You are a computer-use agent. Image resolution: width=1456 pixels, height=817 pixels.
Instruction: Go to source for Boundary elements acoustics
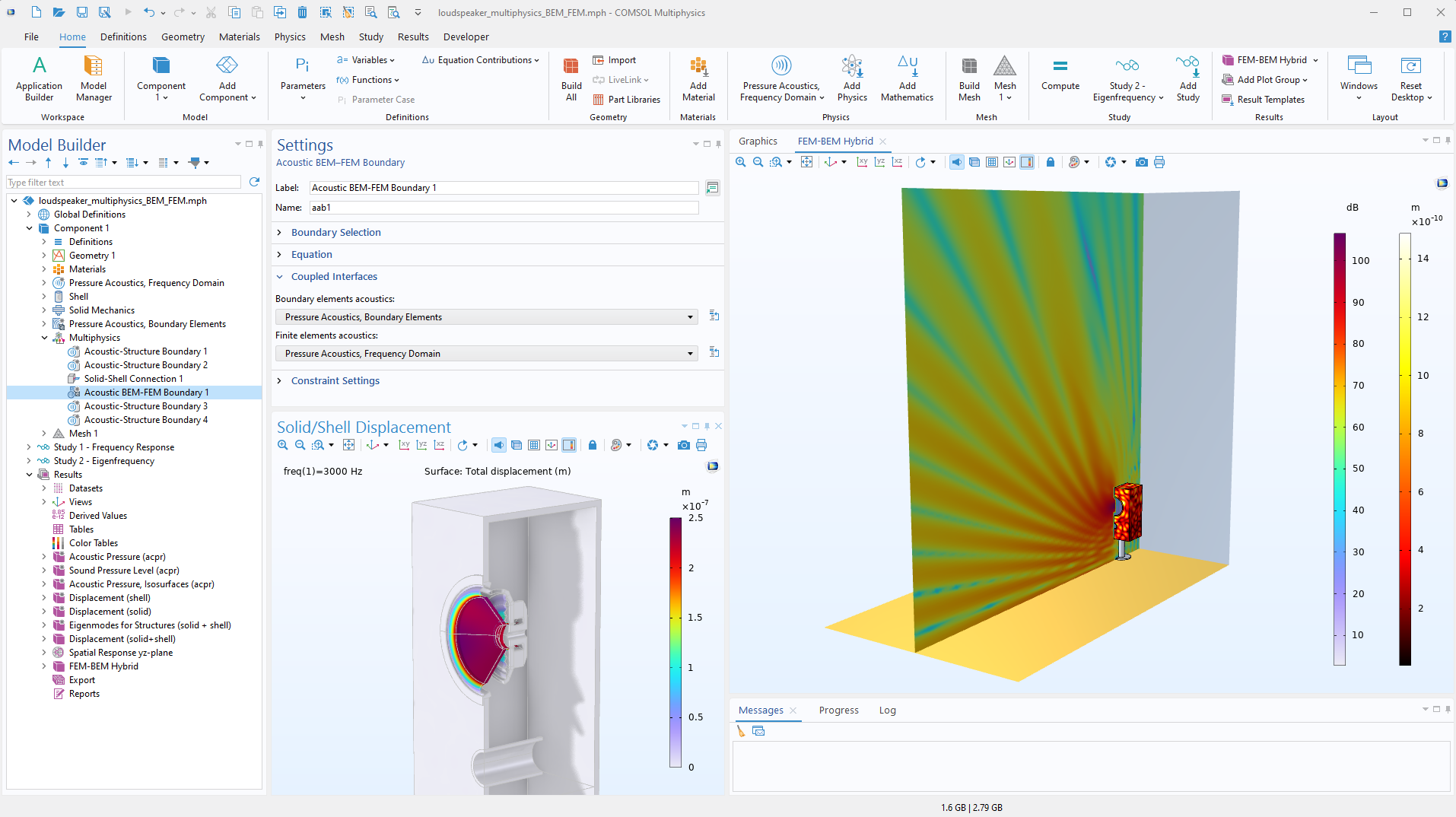[714, 316]
